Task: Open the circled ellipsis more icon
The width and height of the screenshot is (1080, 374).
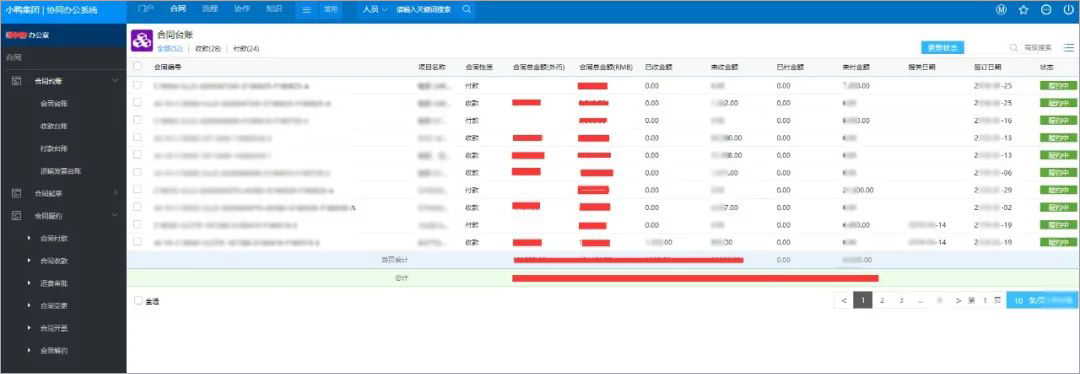Action: click(x=1046, y=10)
